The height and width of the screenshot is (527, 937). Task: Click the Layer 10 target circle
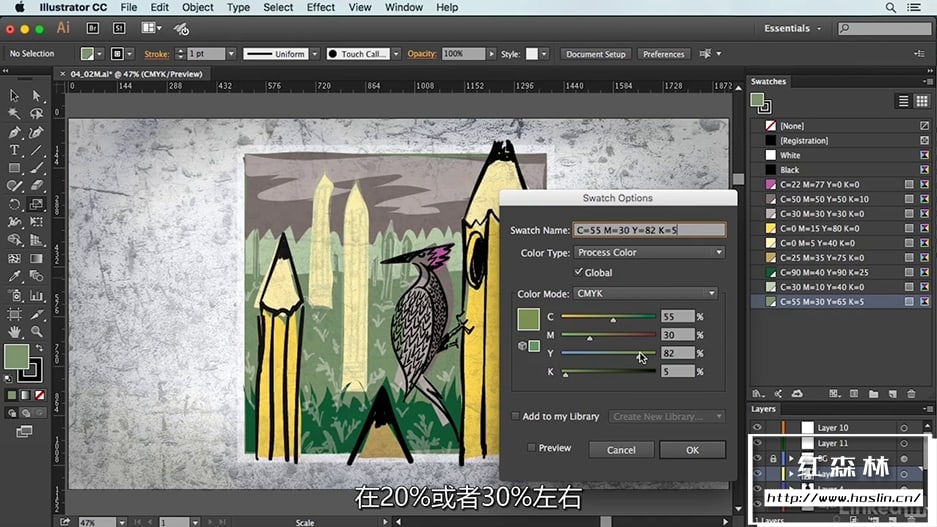(904, 428)
